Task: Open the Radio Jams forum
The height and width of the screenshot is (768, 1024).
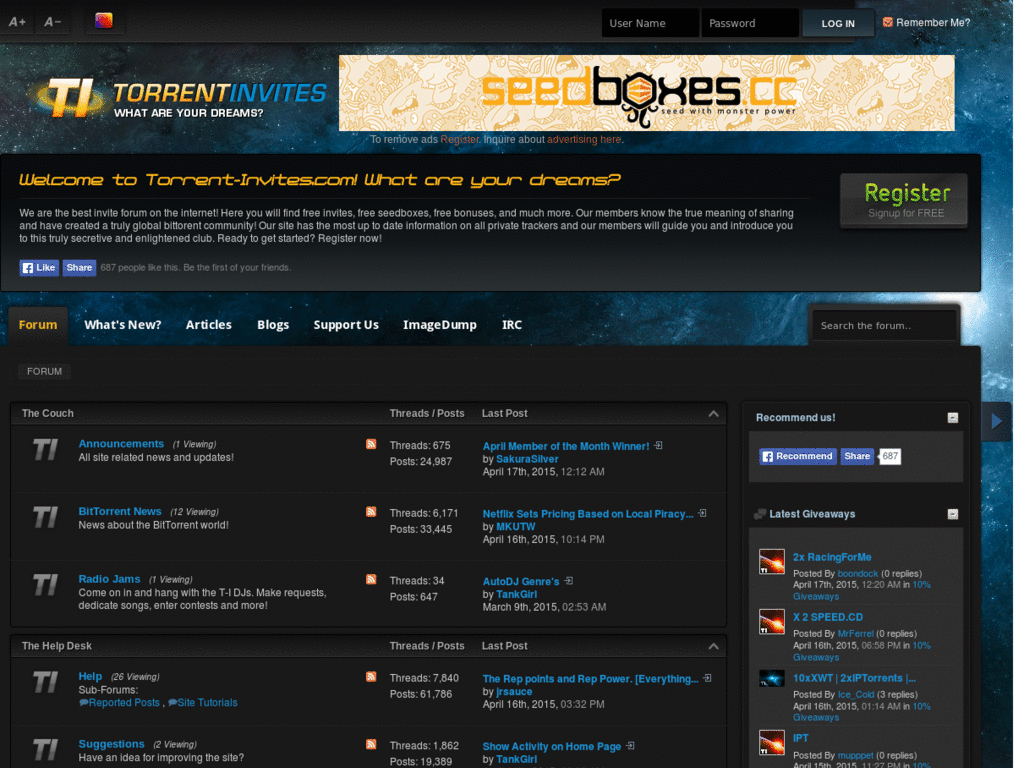Action: click(x=109, y=579)
